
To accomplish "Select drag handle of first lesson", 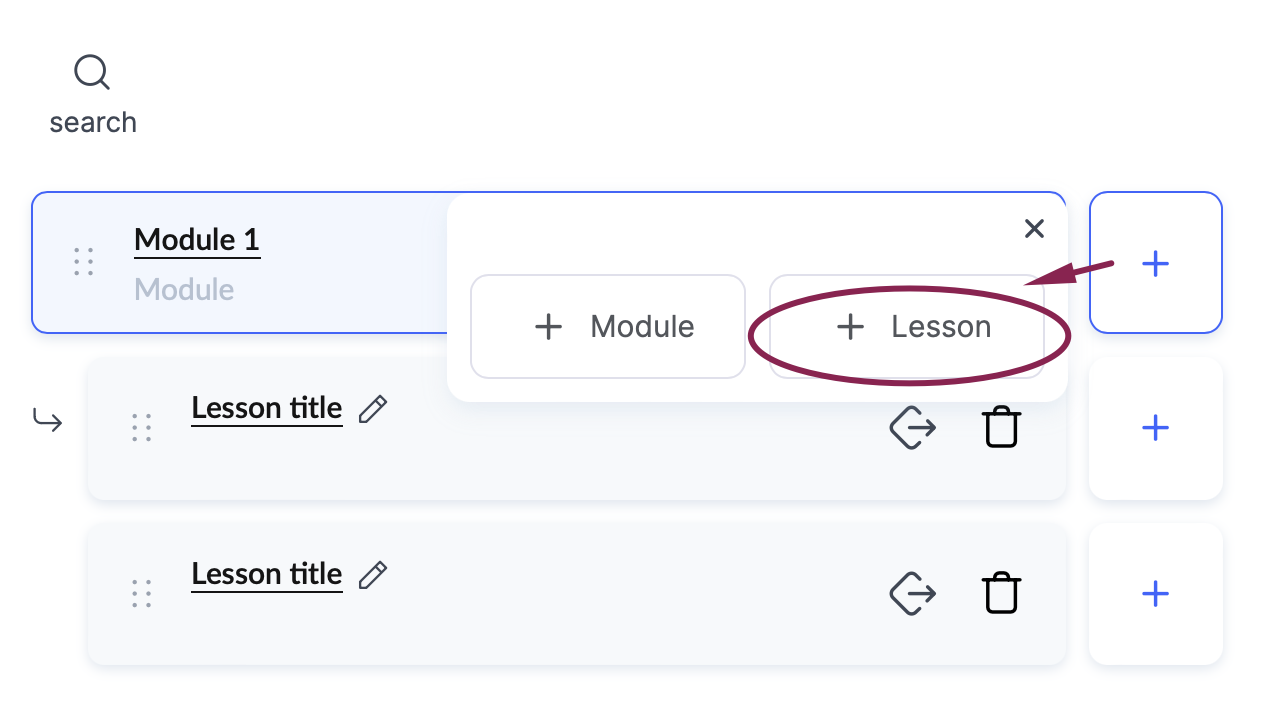I will point(141,428).
